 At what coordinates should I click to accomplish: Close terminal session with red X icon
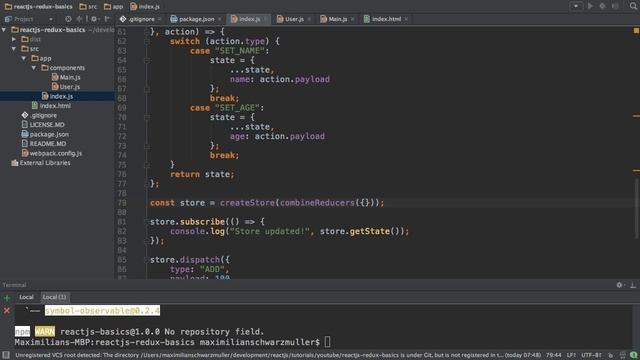click(x=7, y=311)
